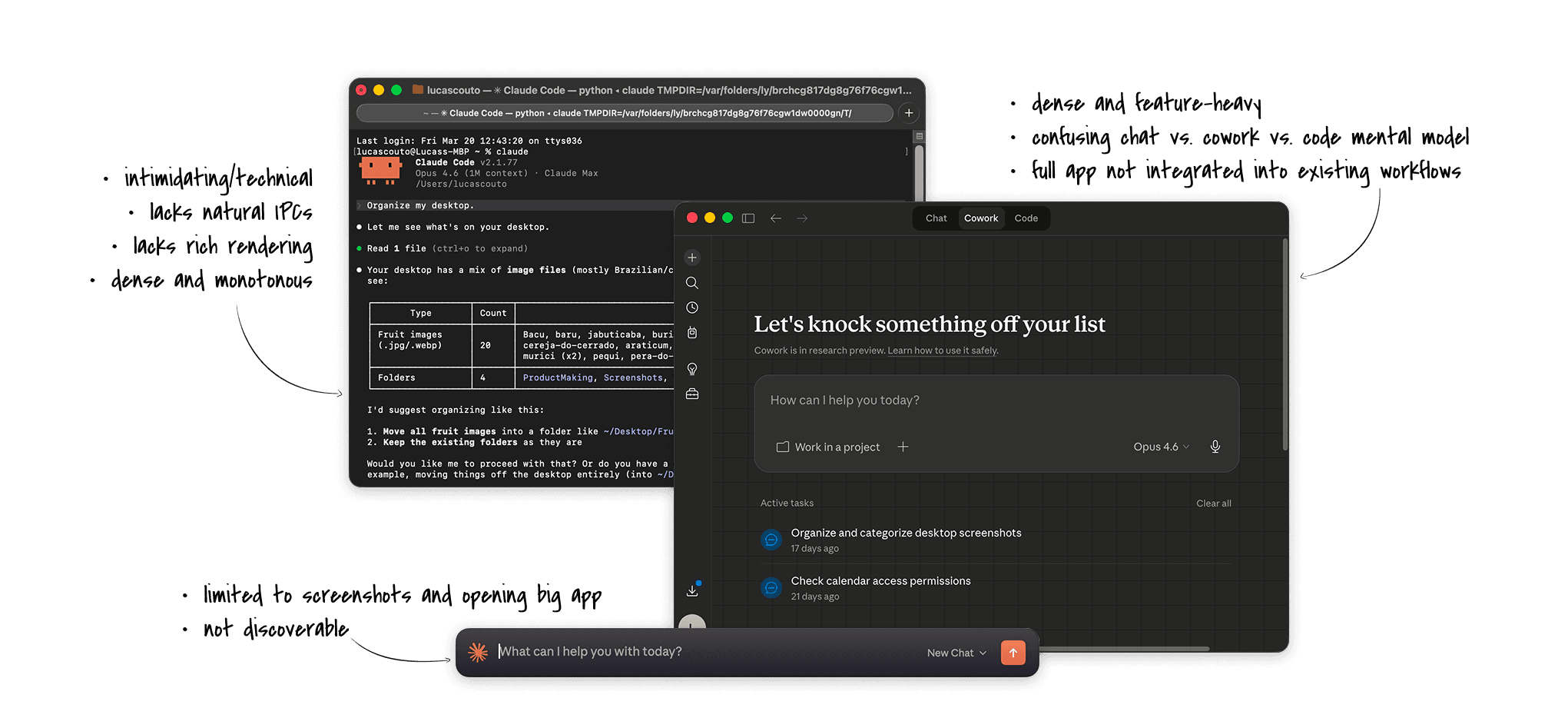Viewport: 1568px width, 728px height.
Task: Go back with the left arrow icon
Action: coord(776,218)
